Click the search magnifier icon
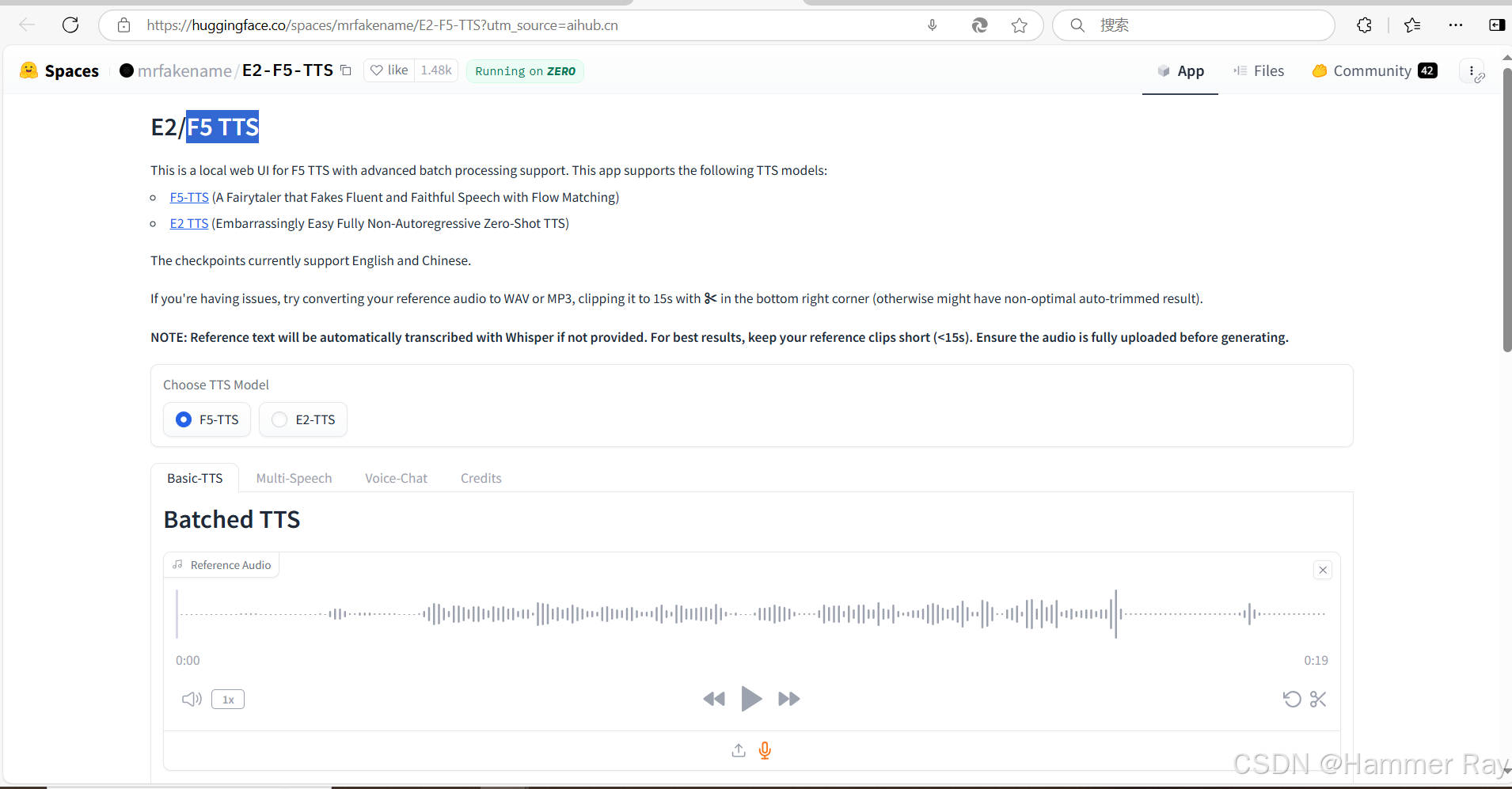The image size is (1512, 789). (1077, 25)
